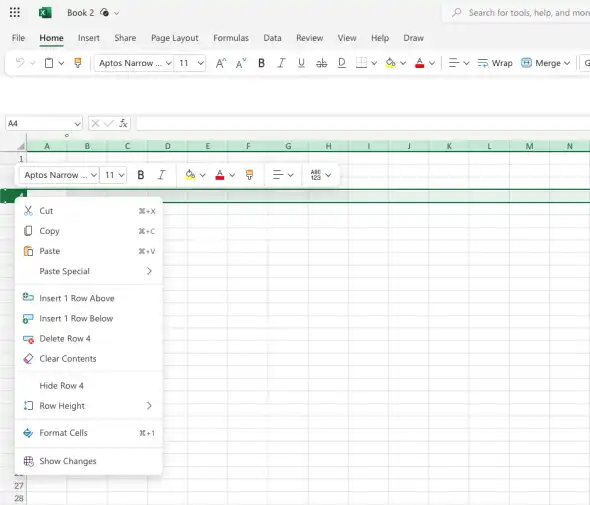Open the app launcher grid icon
Screen dimensions: 590x505
pyautogui.click(x=15, y=12)
